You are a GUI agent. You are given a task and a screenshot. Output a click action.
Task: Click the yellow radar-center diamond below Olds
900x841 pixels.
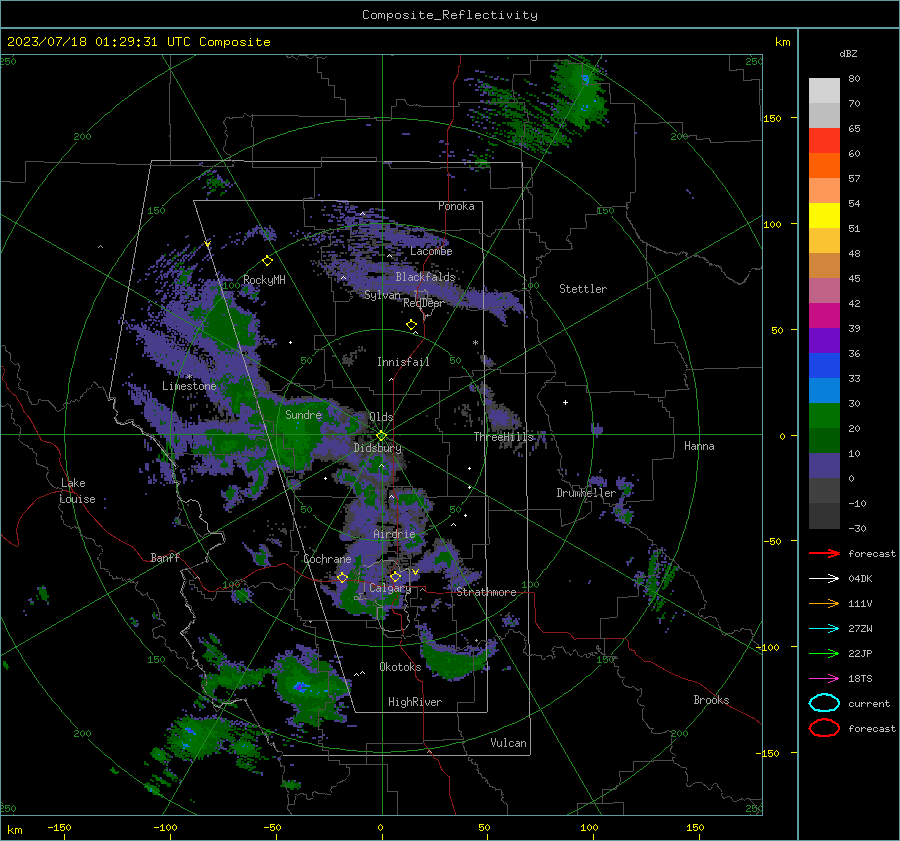pos(382,436)
